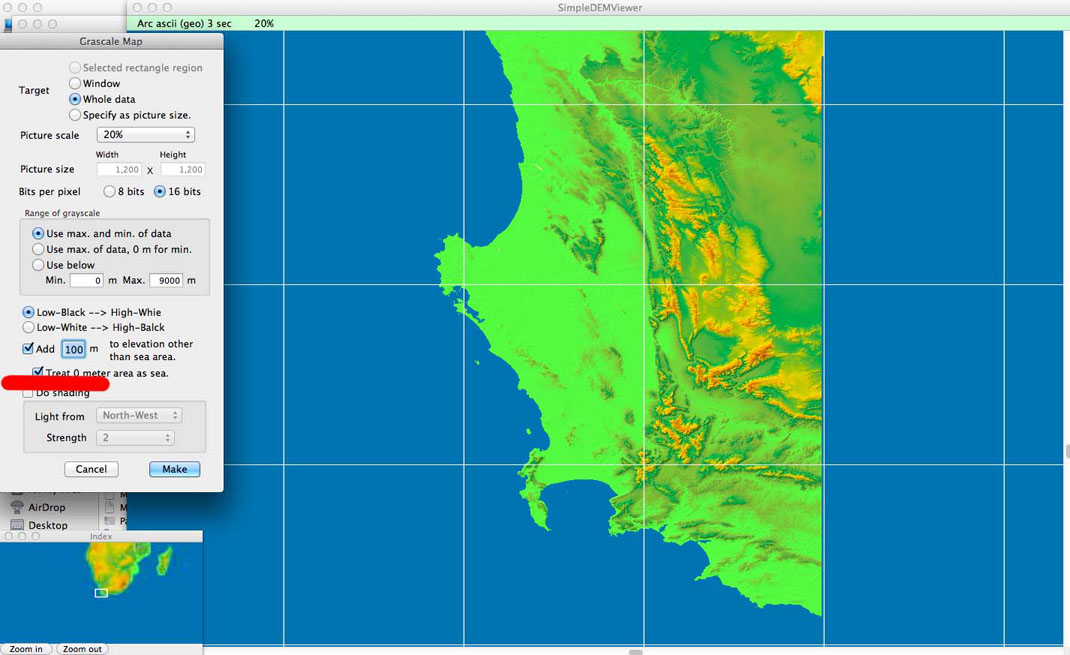
Task: Click the Index window title
Action: click(101, 536)
